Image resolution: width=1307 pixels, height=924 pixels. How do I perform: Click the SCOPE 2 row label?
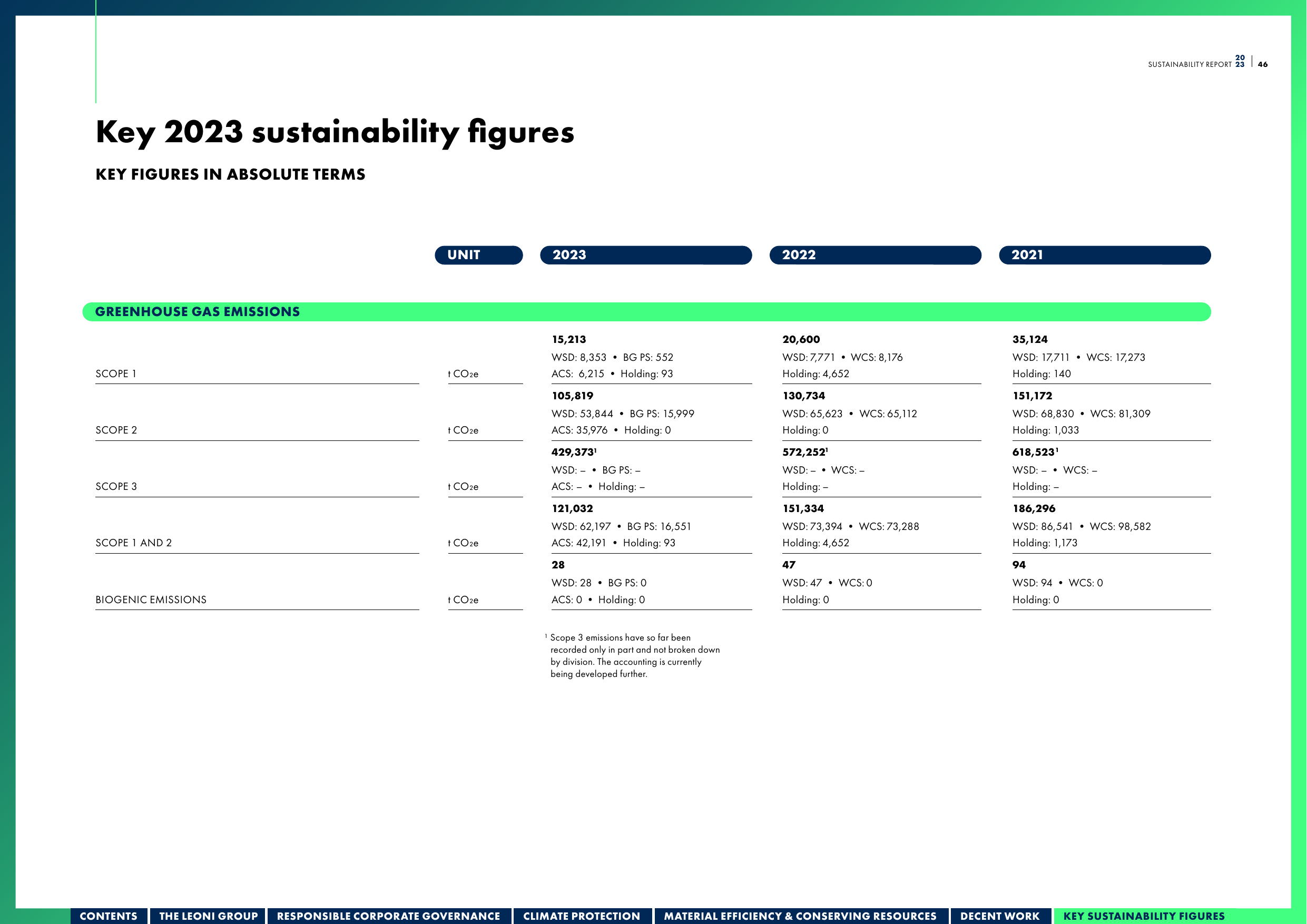pos(117,430)
